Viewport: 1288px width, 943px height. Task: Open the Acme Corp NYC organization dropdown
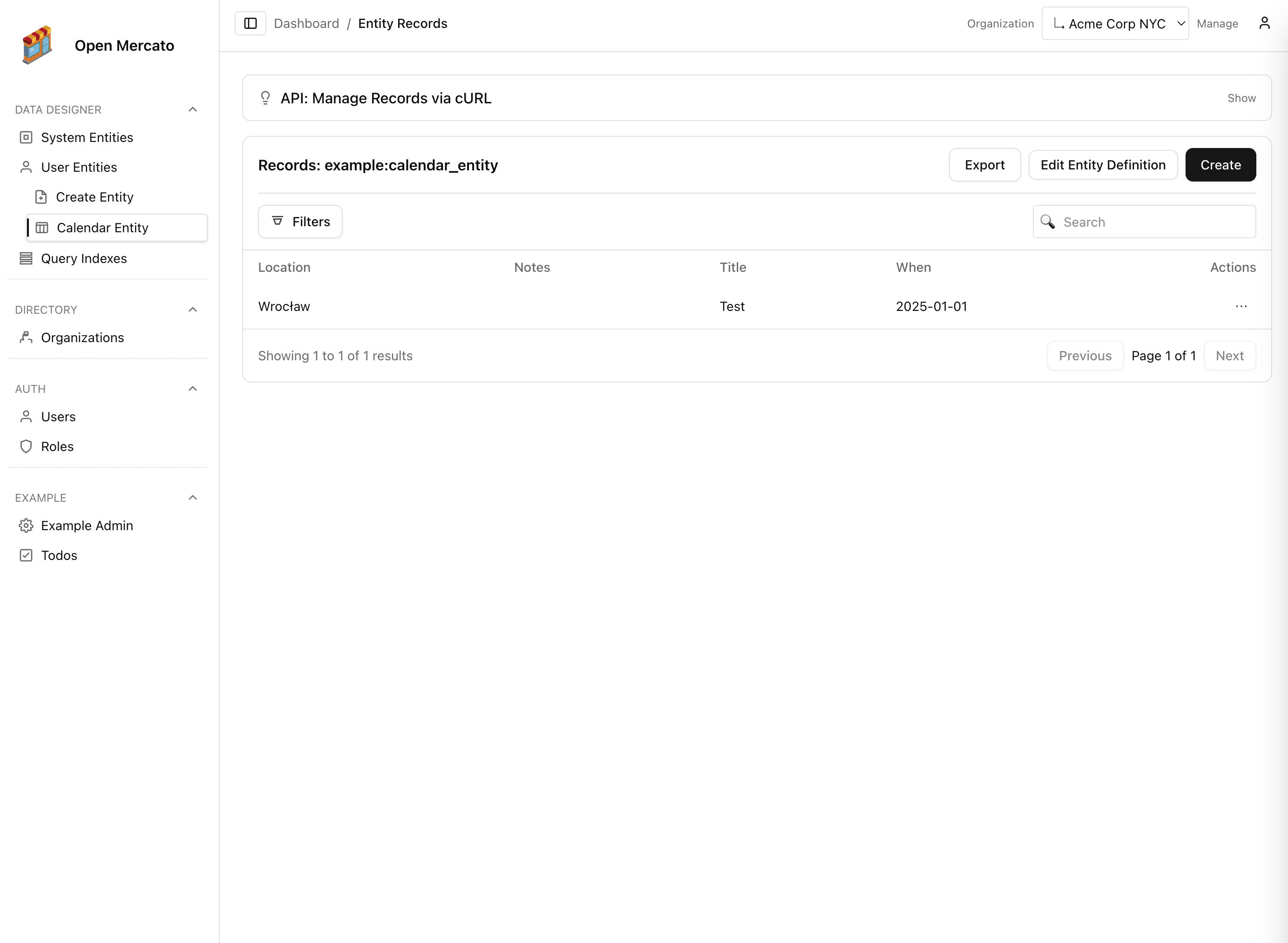(1114, 23)
